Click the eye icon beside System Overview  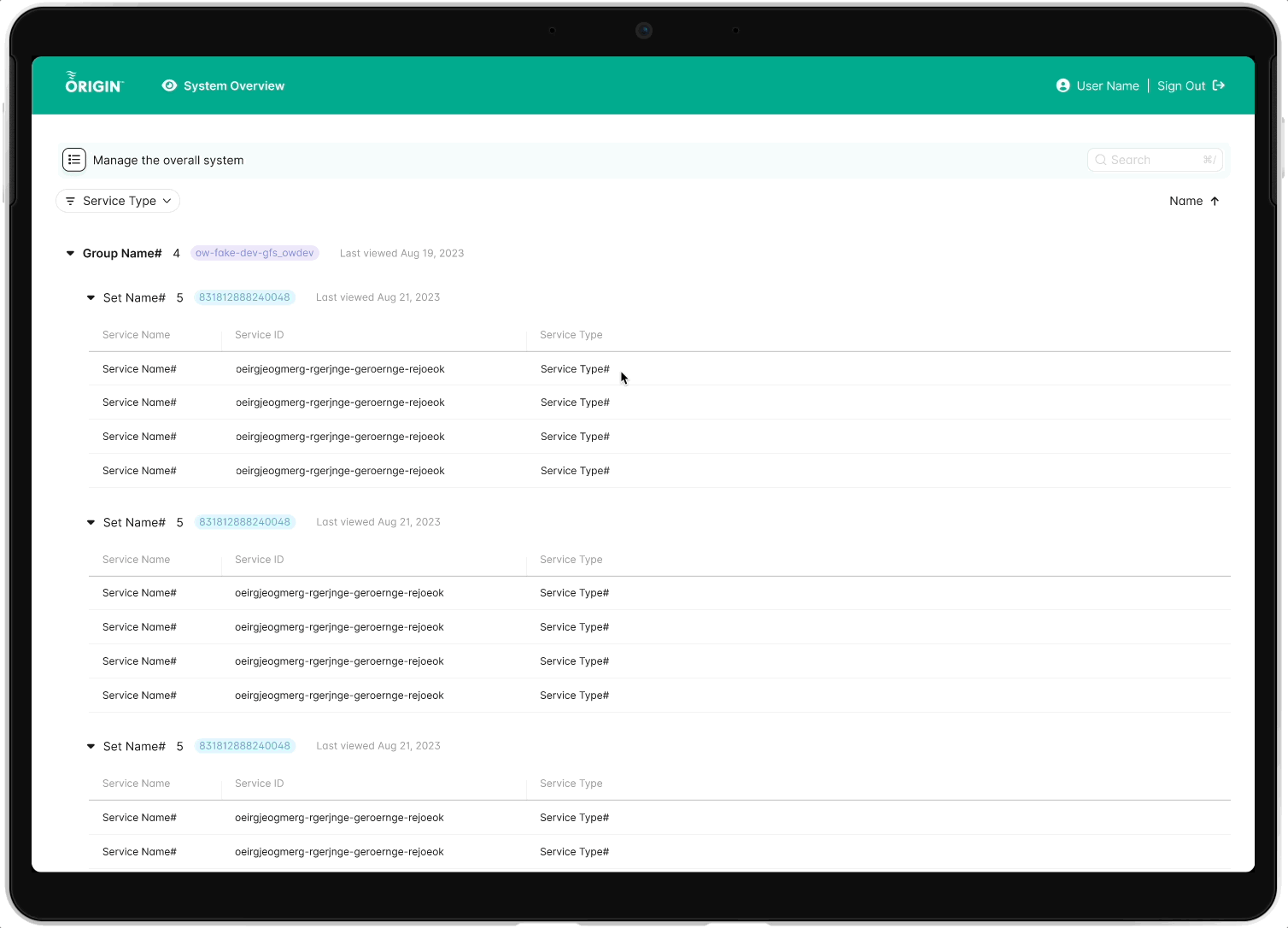(x=169, y=85)
